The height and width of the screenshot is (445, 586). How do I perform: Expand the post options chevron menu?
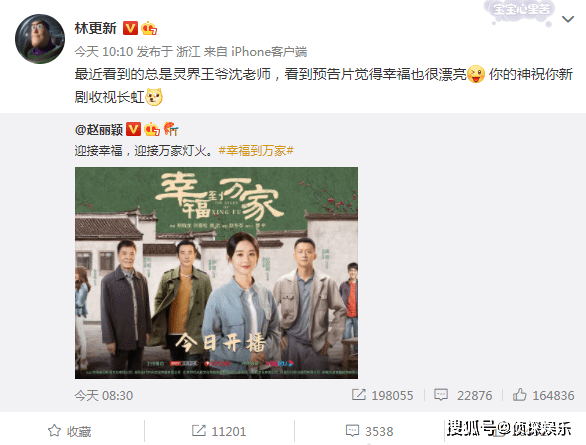coord(568,19)
